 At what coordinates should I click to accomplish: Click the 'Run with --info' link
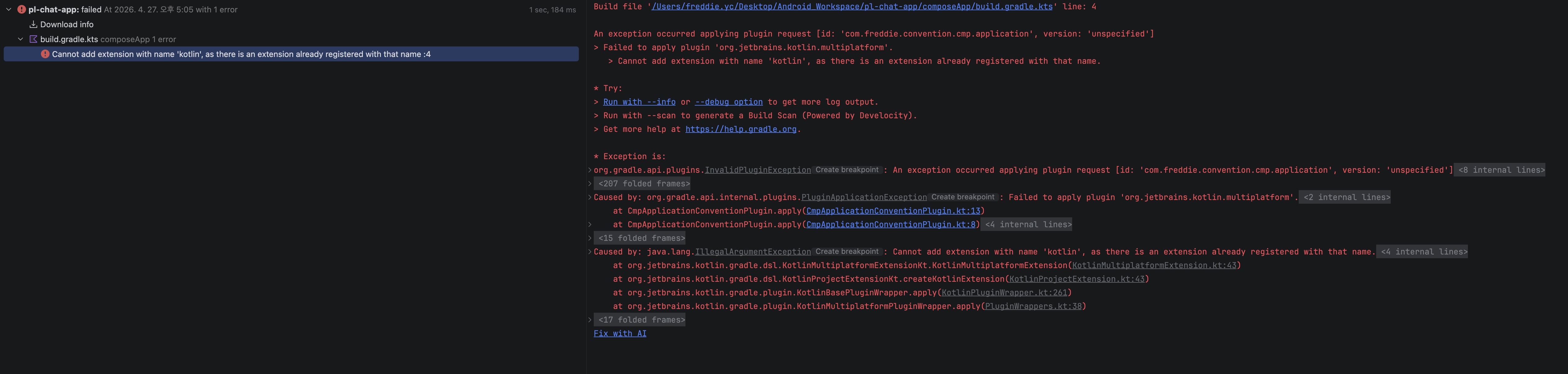pyautogui.click(x=639, y=102)
